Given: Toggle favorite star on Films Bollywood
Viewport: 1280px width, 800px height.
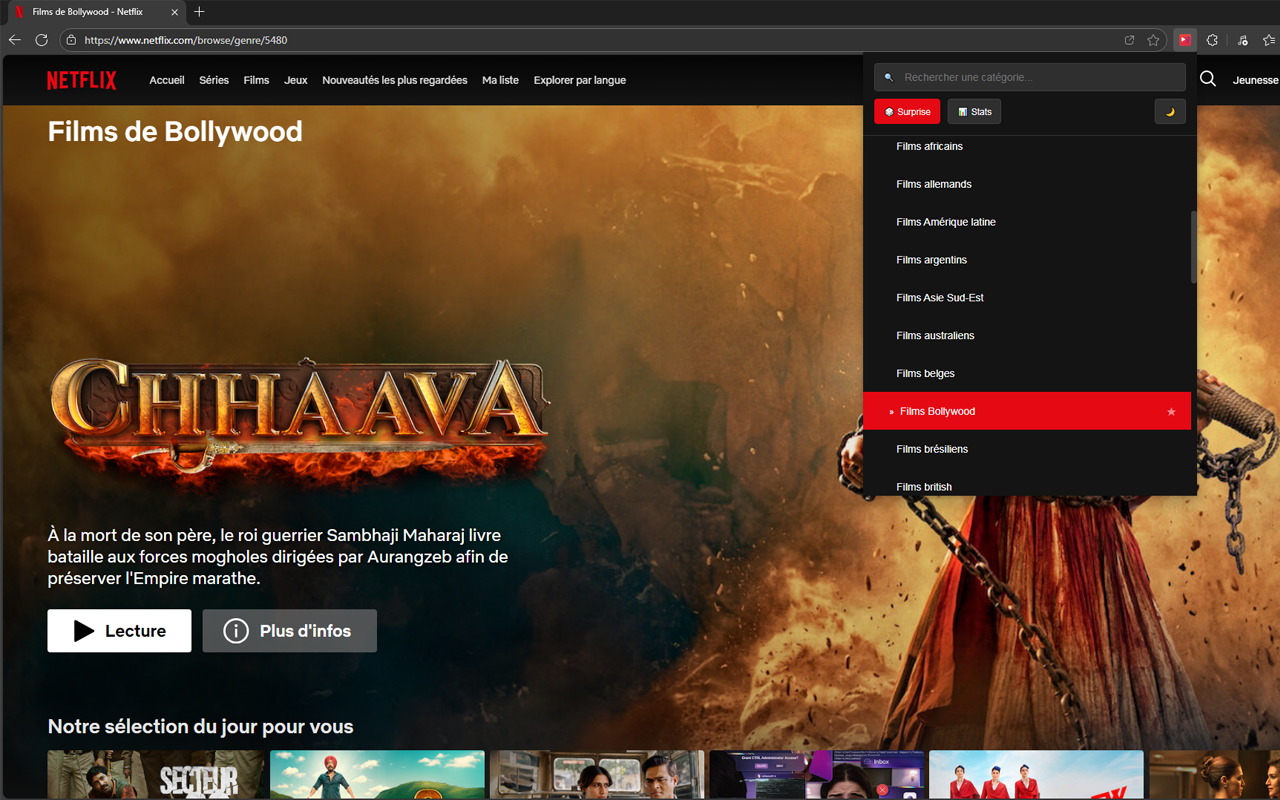Looking at the screenshot, I should (1171, 412).
